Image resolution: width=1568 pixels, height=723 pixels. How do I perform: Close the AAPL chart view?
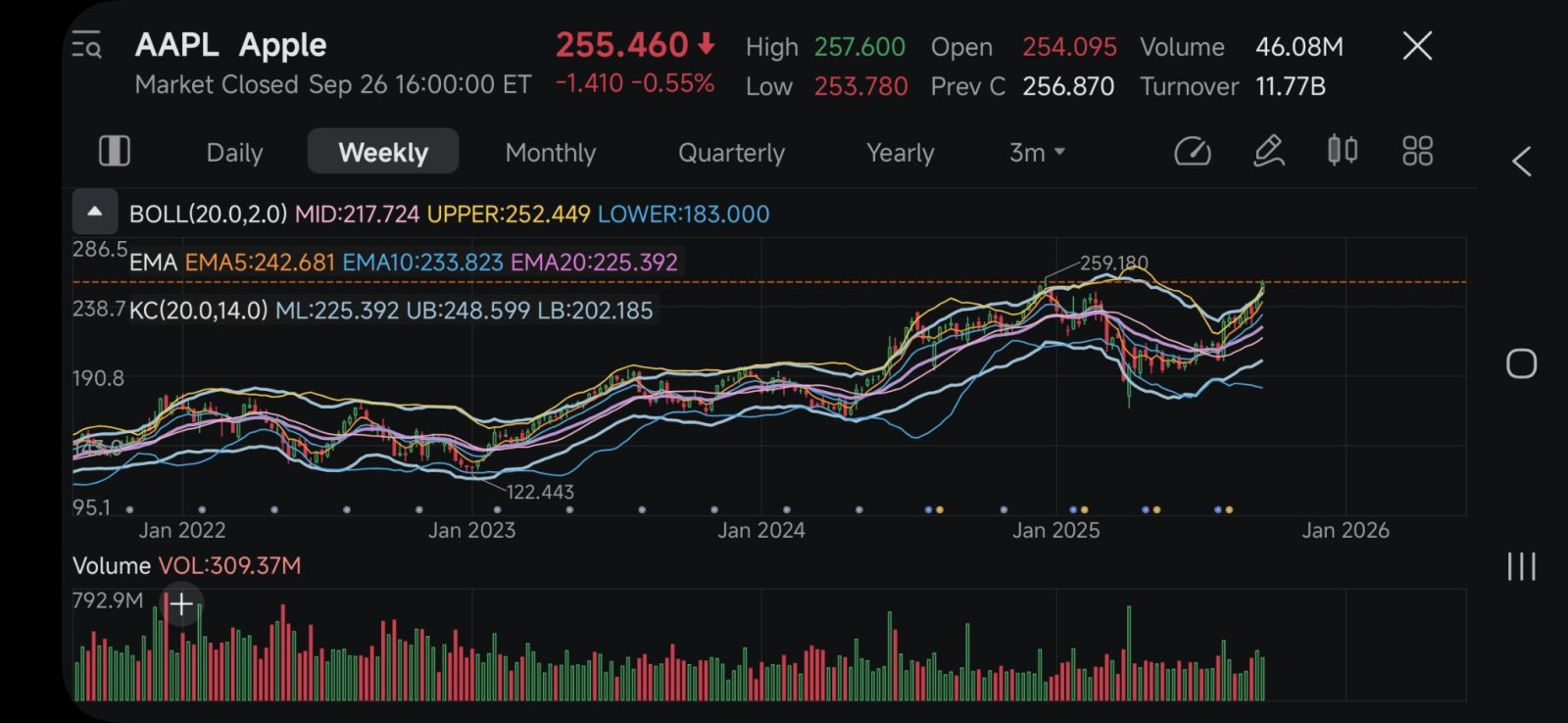pyautogui.click(x=1417, y=46)
